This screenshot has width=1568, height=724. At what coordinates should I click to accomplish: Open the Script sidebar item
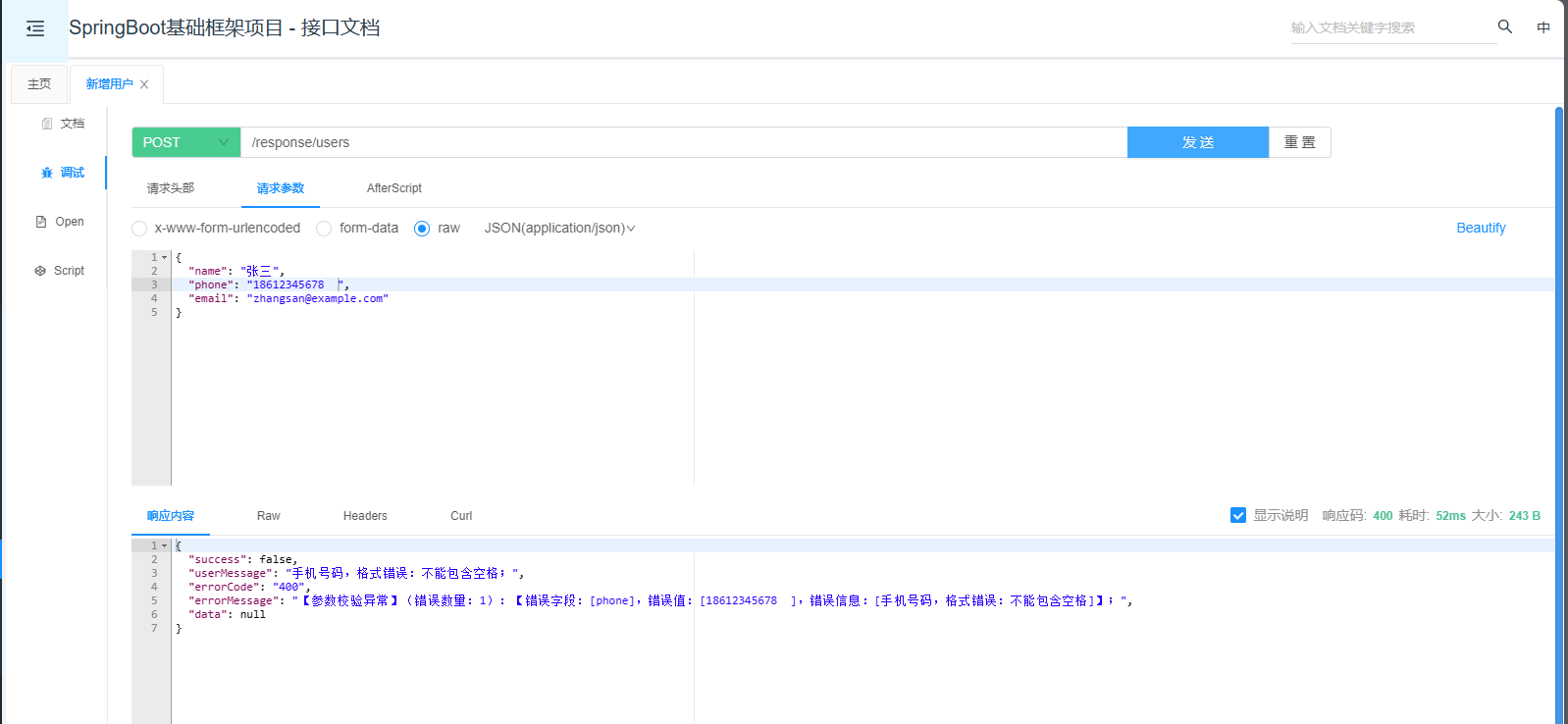(60, 271)
